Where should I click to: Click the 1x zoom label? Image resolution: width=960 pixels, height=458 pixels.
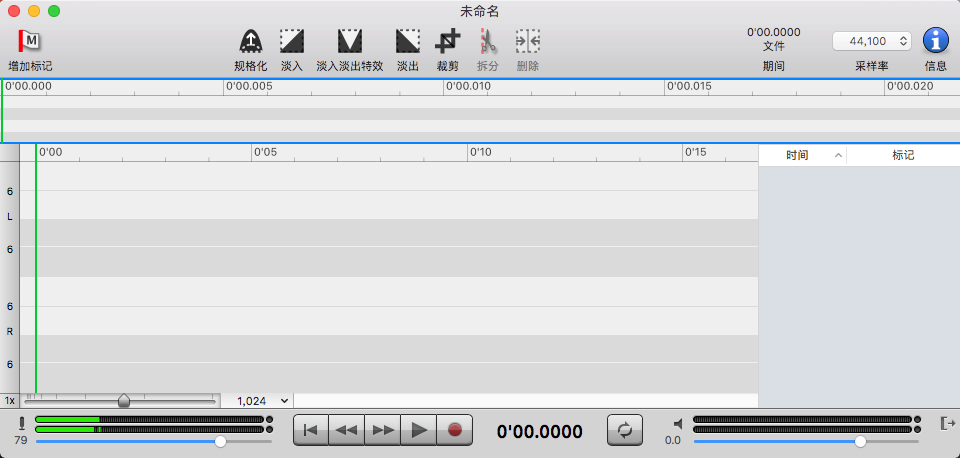coord(10,401)
